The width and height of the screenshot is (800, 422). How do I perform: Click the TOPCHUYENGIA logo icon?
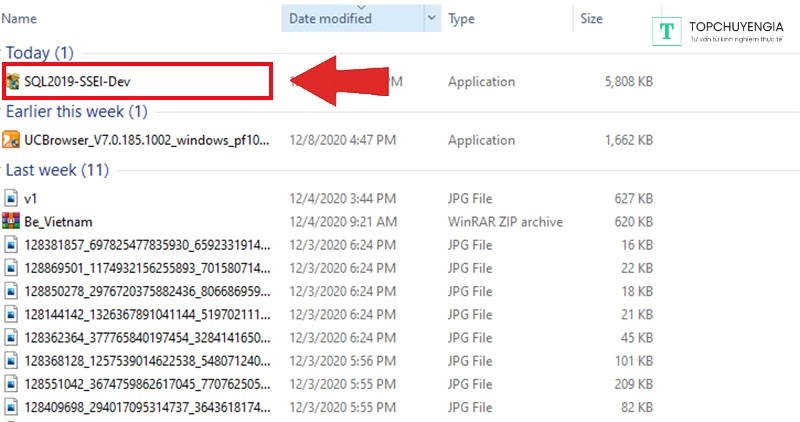(x=666, y=32)
